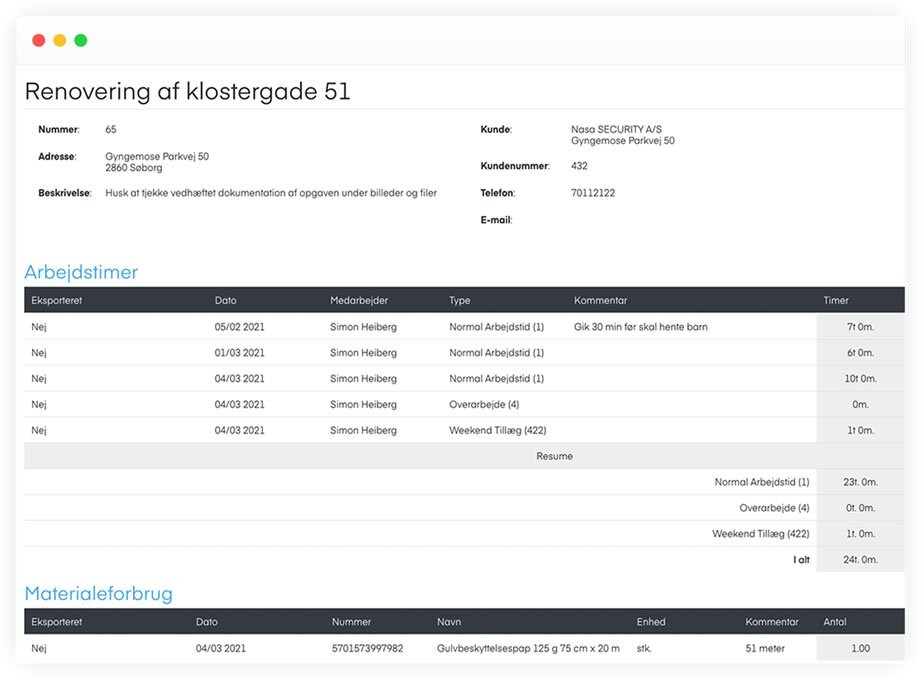Click the green maximize window button
Screen dimensions: 921x679
coord(81,41)
